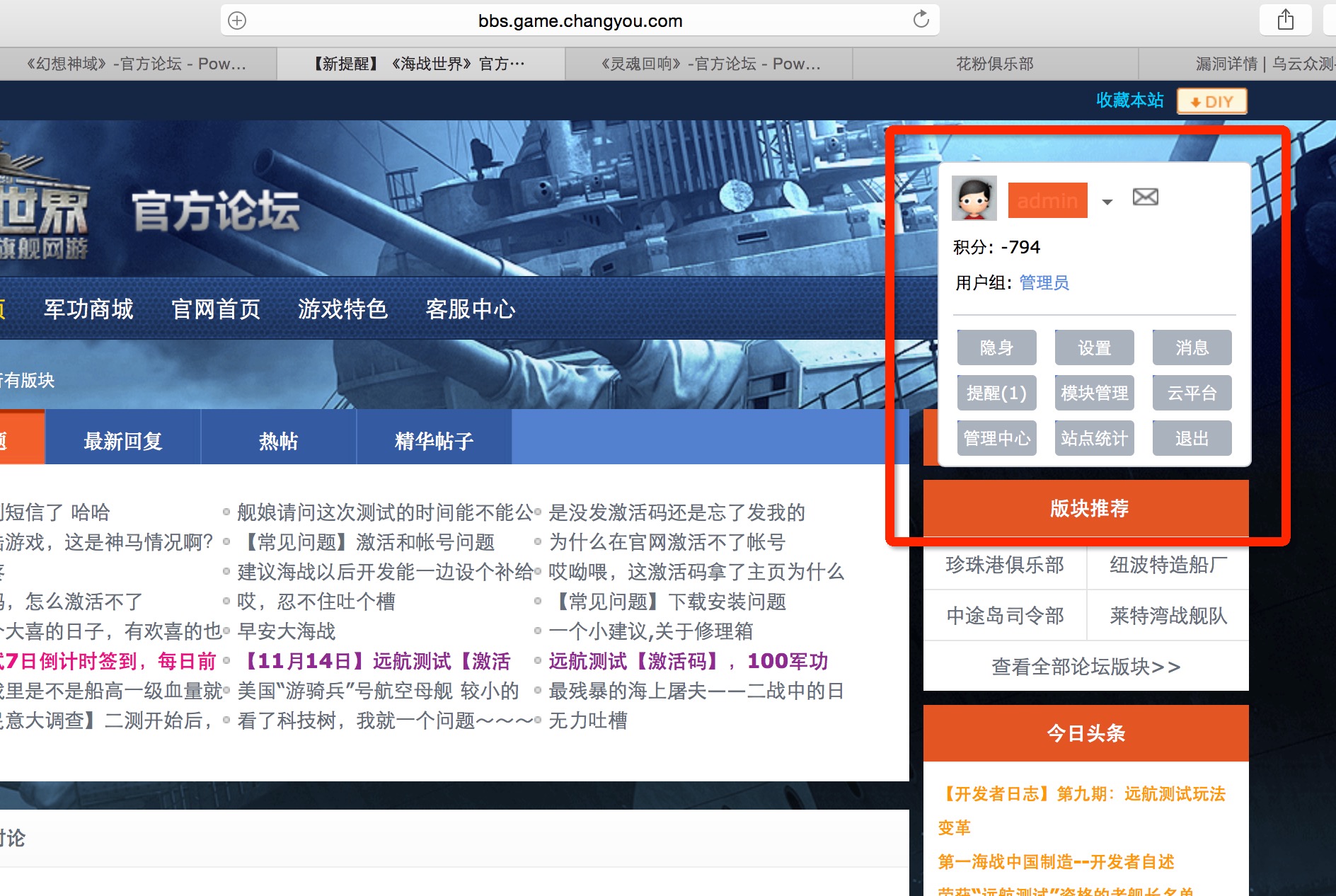The height and width of the screenshot is (896, 1336).
Task: Switch to the 《灵魂回响》 forum tab
Action: 710,64
